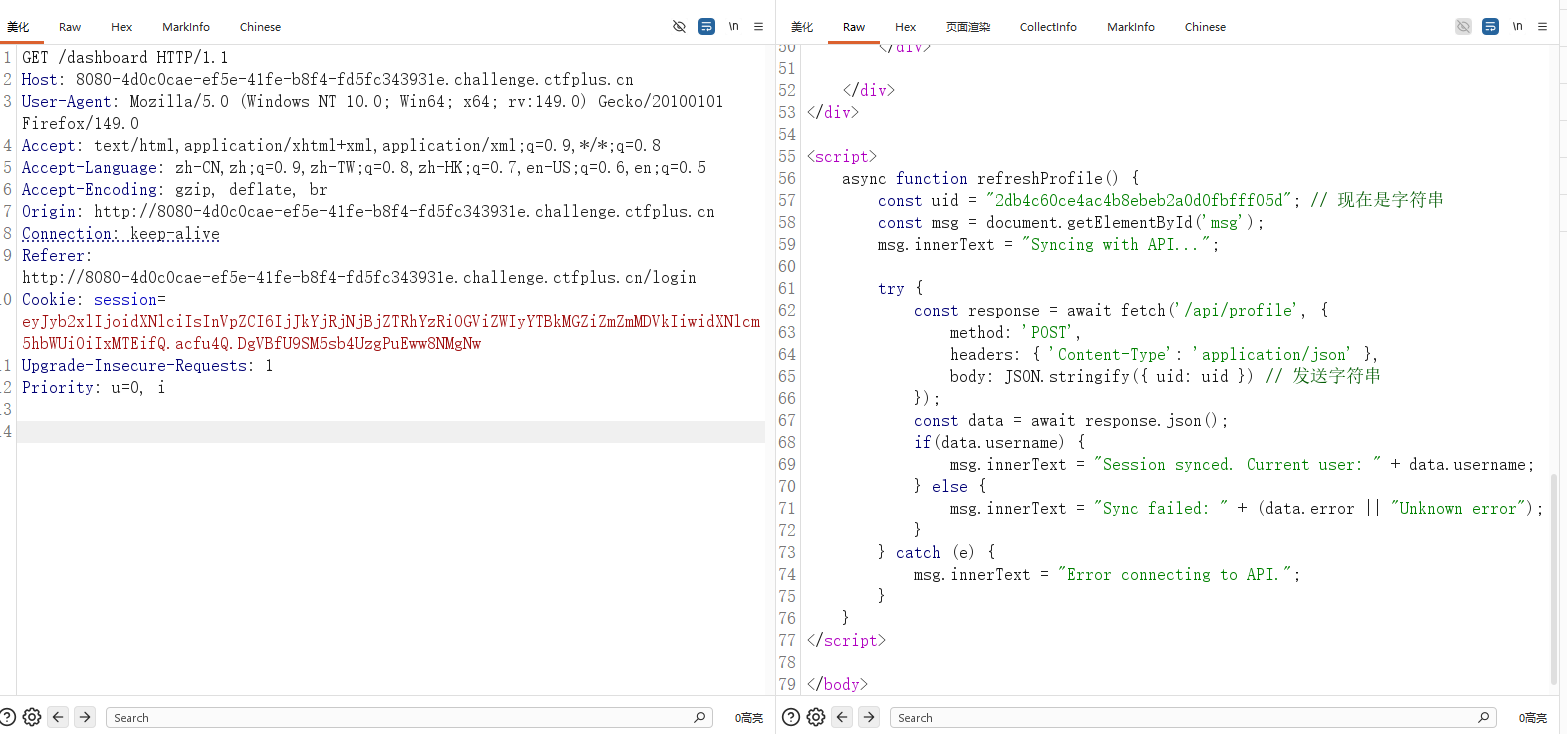Click the Referer URL ending in /login
The width and height of the screenshot is (1567, 734).
click(x=359, y=278)
